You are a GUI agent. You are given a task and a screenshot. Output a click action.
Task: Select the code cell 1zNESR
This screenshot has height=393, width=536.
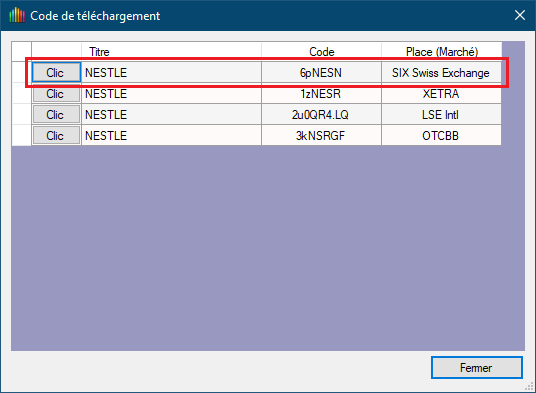(321, 93)
